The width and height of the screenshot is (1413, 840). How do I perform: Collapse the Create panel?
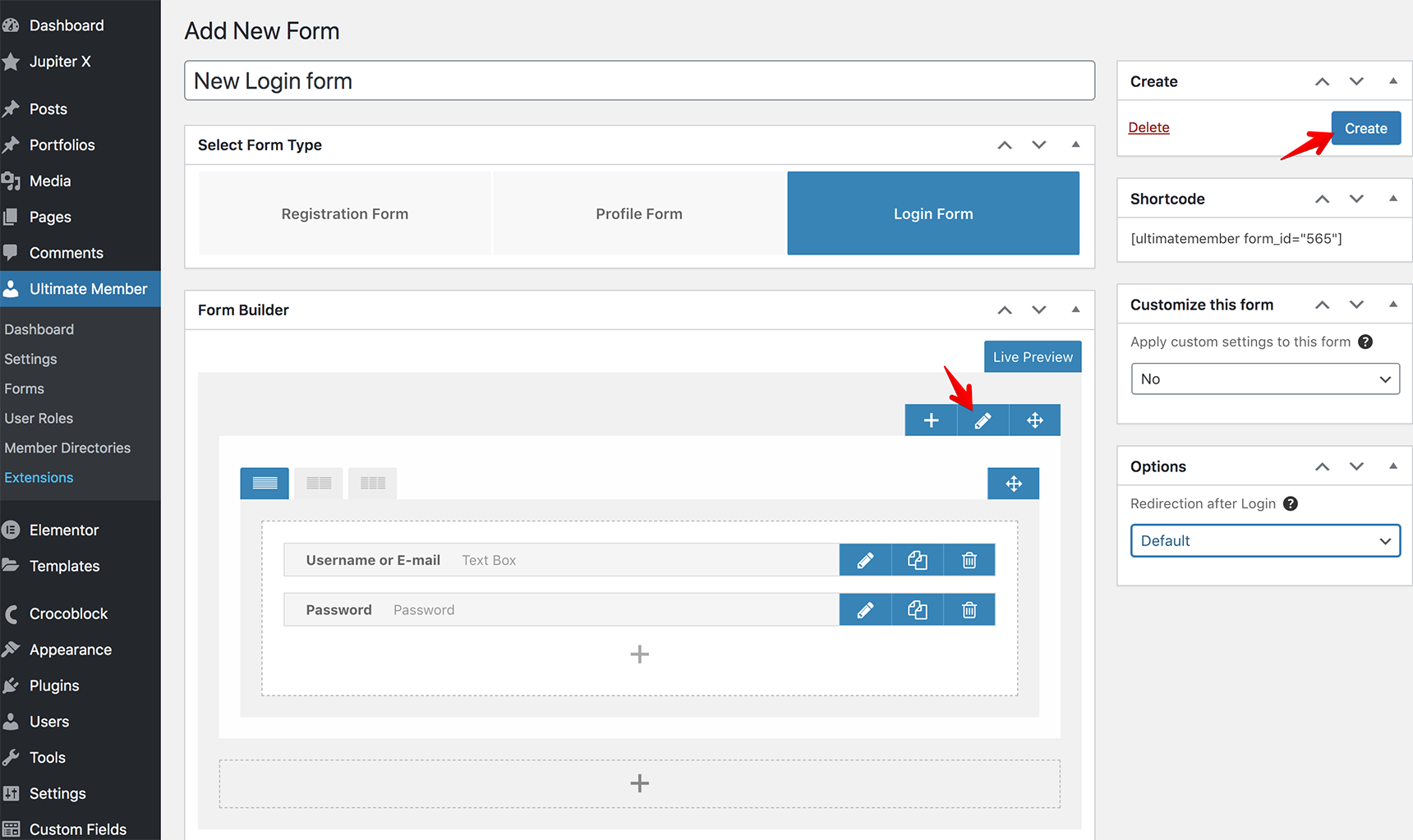1393,80
